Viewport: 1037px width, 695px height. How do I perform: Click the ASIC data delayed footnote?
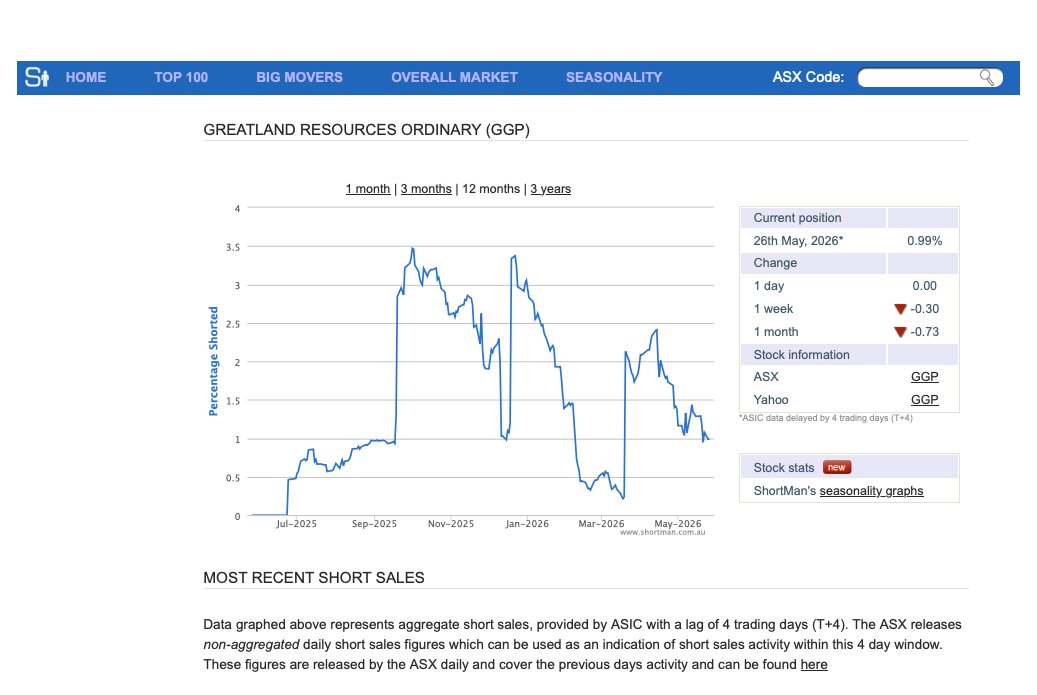[x=826, y=419]
